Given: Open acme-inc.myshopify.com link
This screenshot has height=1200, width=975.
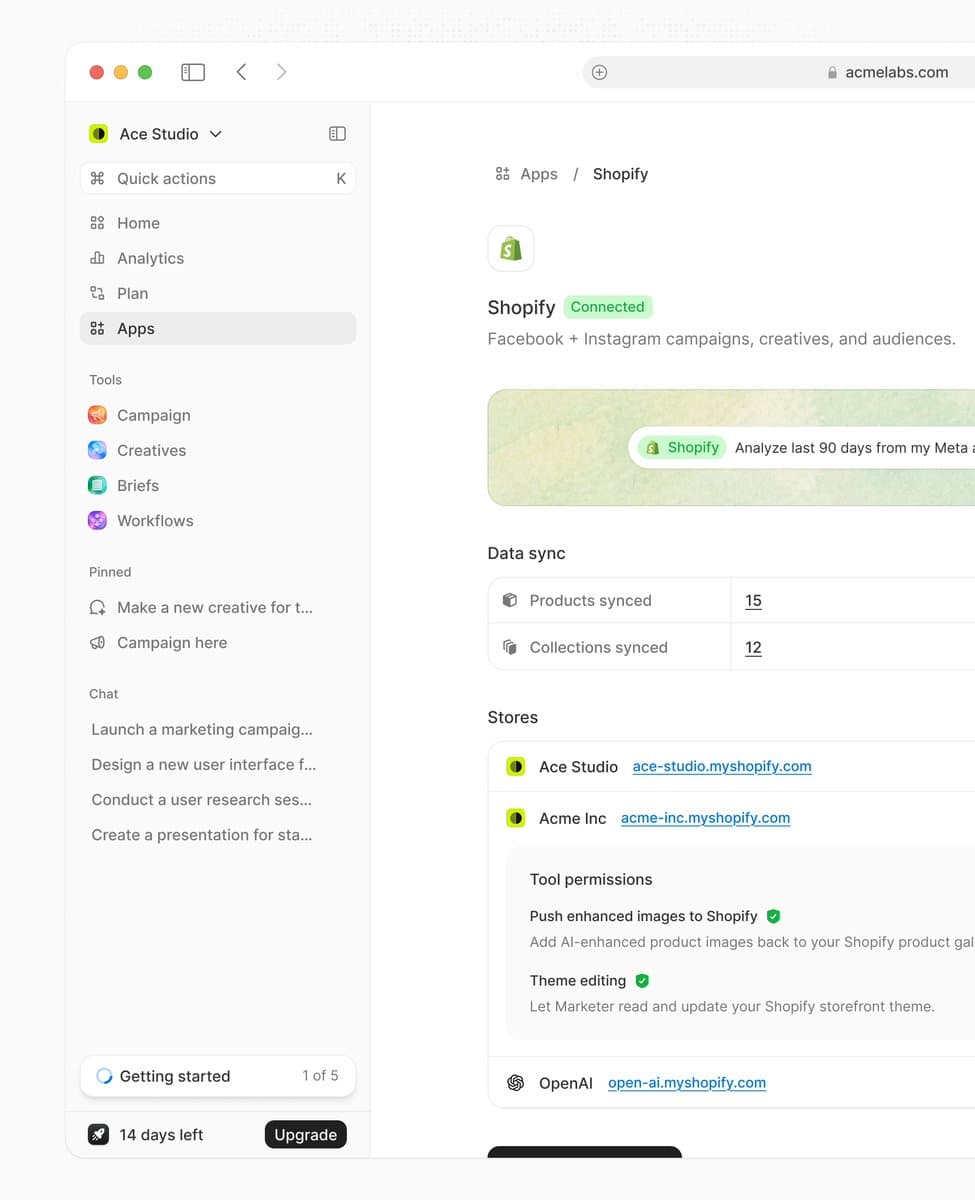Looking at the screenshot, I should 705,818.
